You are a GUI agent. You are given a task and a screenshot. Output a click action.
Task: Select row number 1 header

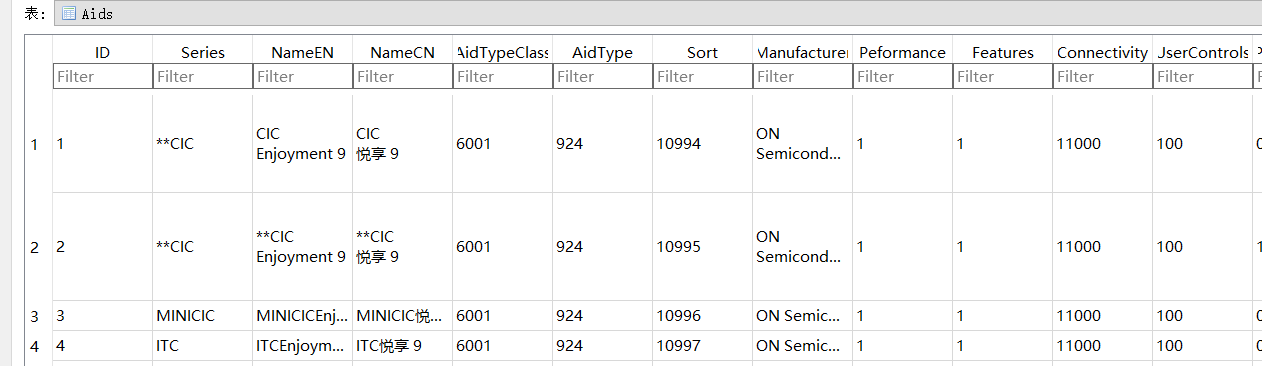point(34,144)
